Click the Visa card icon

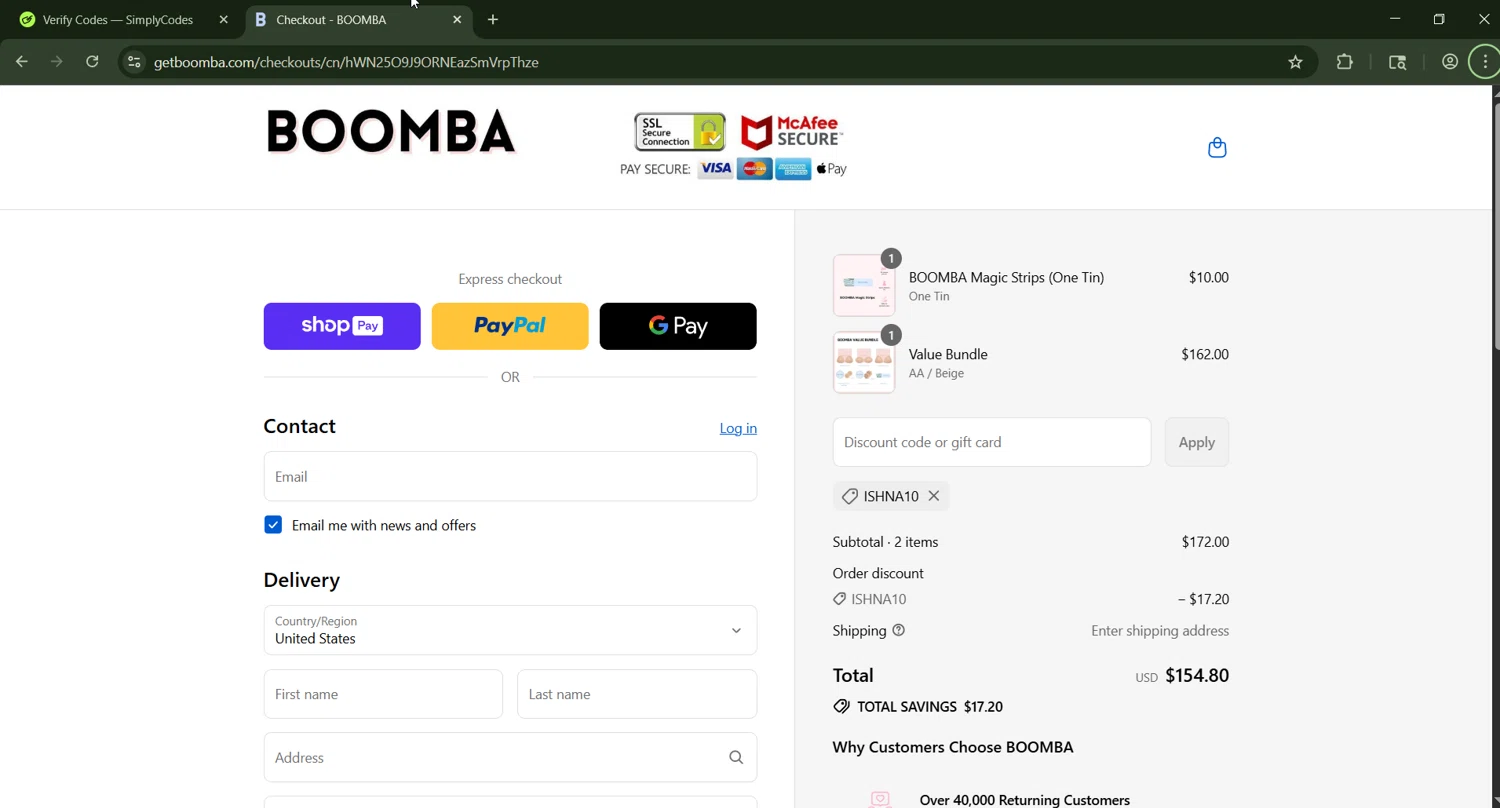[x=715, y=169]
